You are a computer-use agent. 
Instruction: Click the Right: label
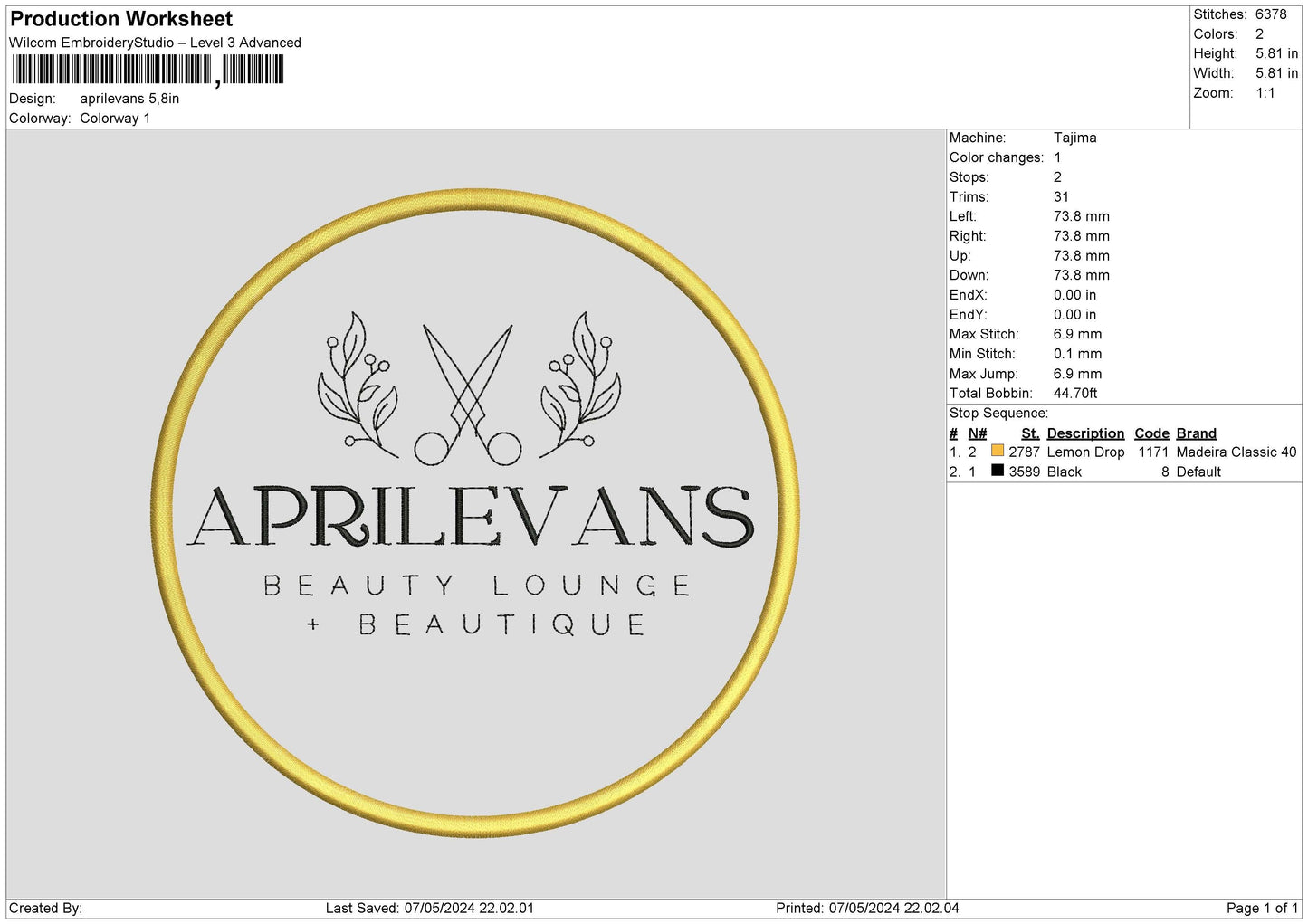(967, 236)
